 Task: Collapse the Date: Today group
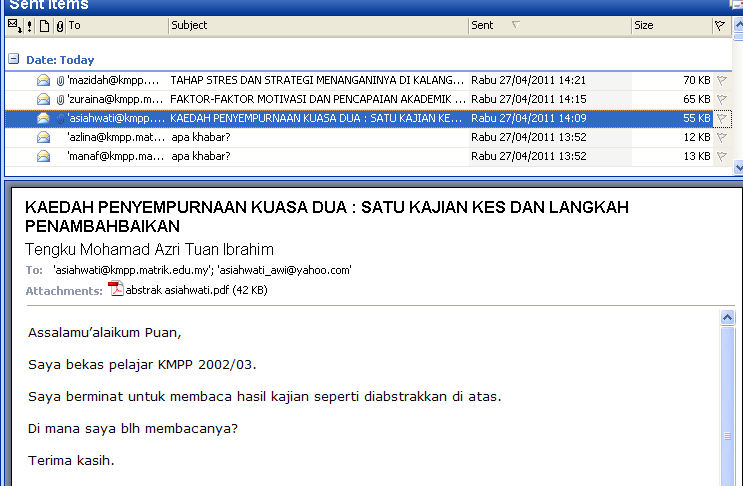[x=14, y=59]
